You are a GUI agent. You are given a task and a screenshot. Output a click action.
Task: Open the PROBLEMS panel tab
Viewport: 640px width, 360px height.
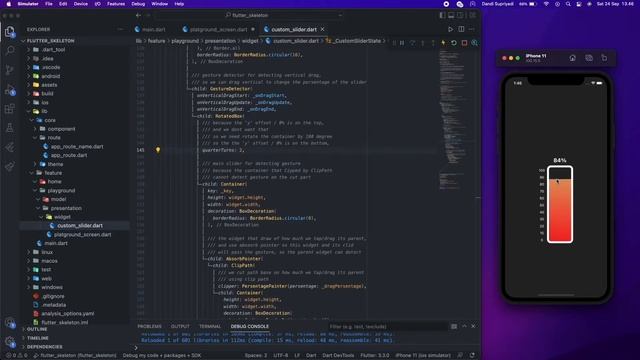(149, 326)
